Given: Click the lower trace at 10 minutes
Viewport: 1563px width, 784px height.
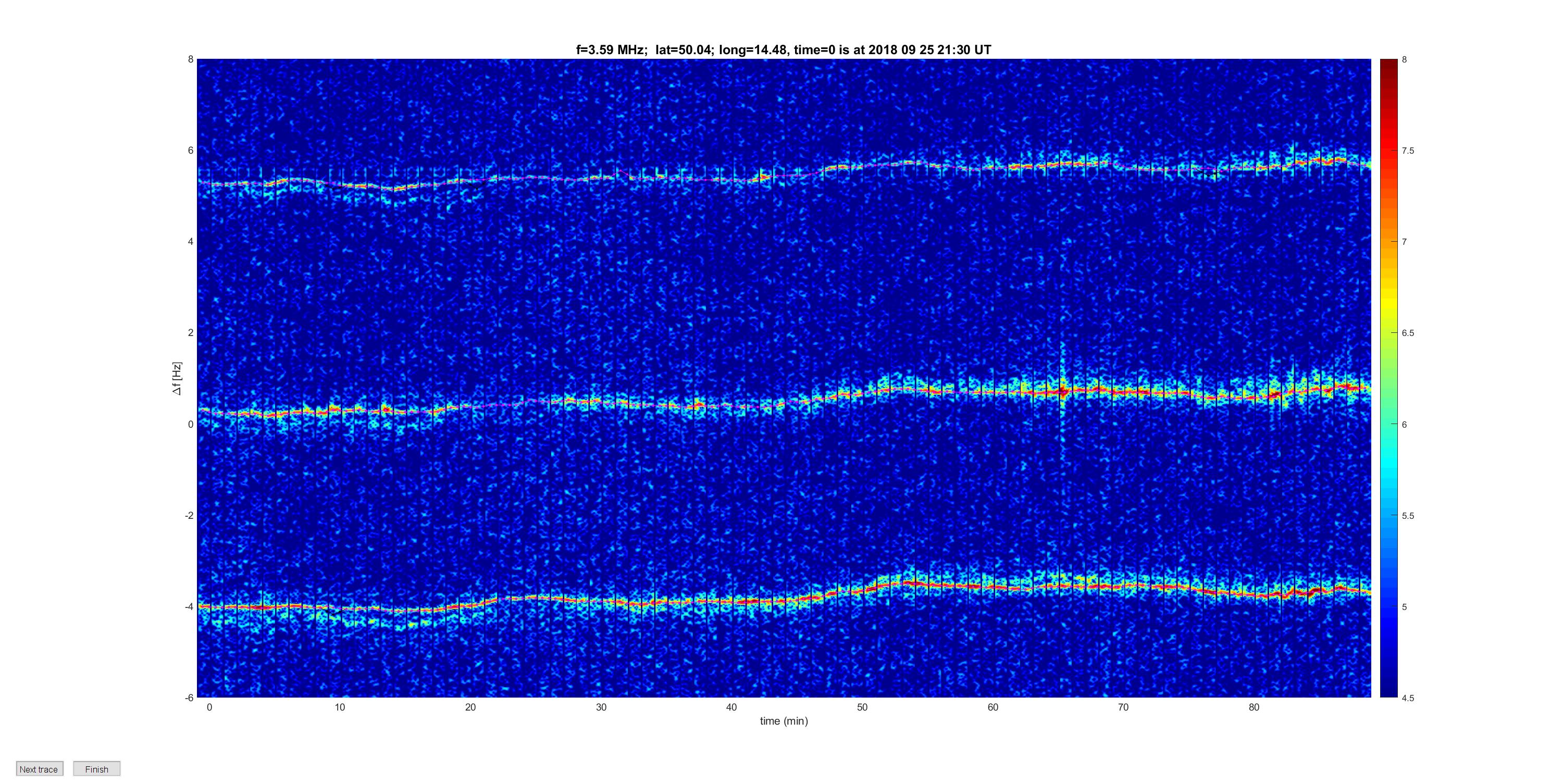Looking at the screenshot, I should pos(340,608).
